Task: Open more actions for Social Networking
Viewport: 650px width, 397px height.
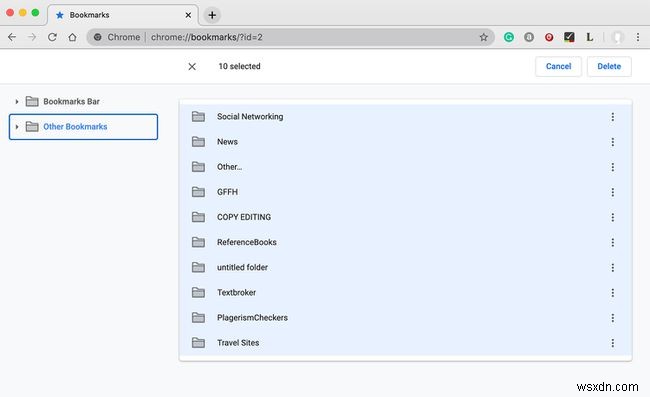Action: point(612,117)
